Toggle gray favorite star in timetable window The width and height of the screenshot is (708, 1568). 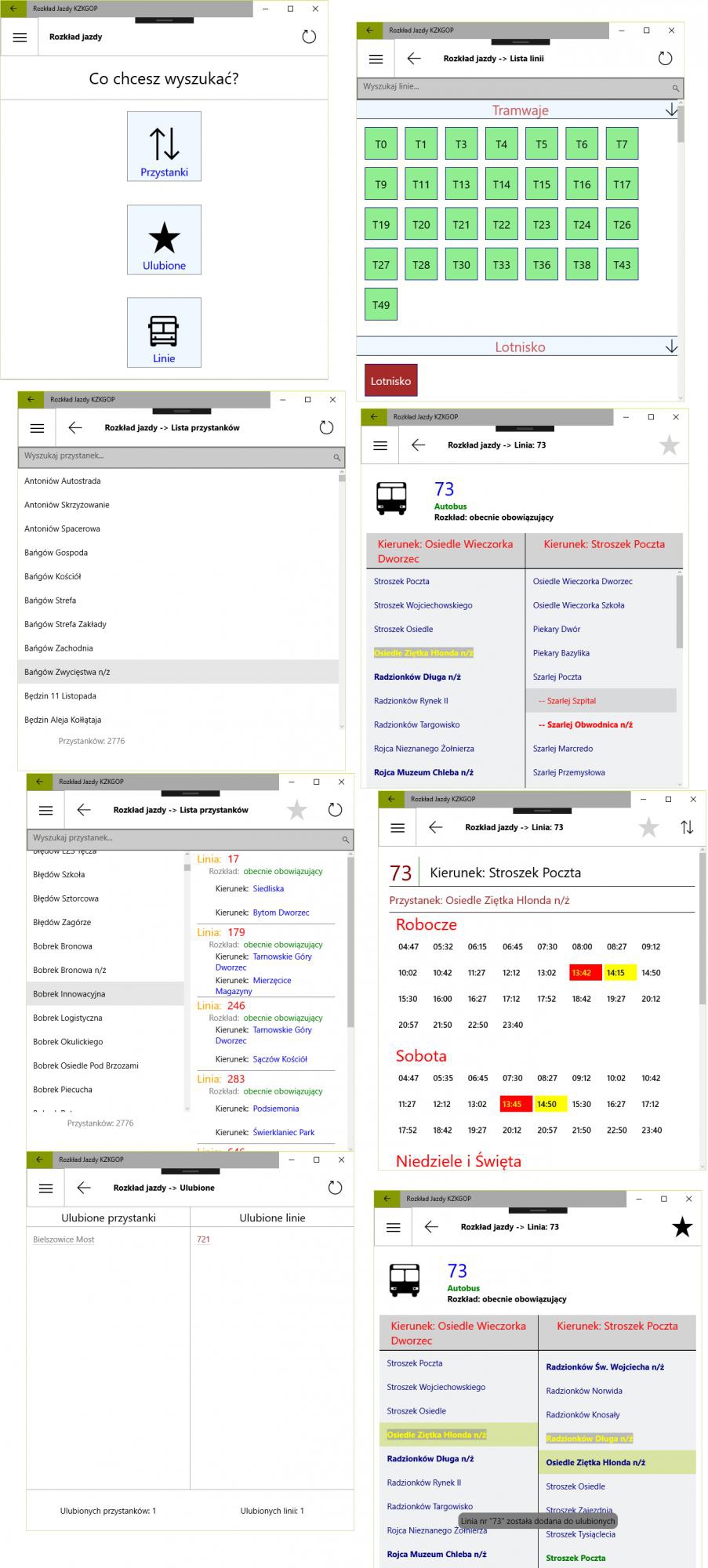pos(648,827)
